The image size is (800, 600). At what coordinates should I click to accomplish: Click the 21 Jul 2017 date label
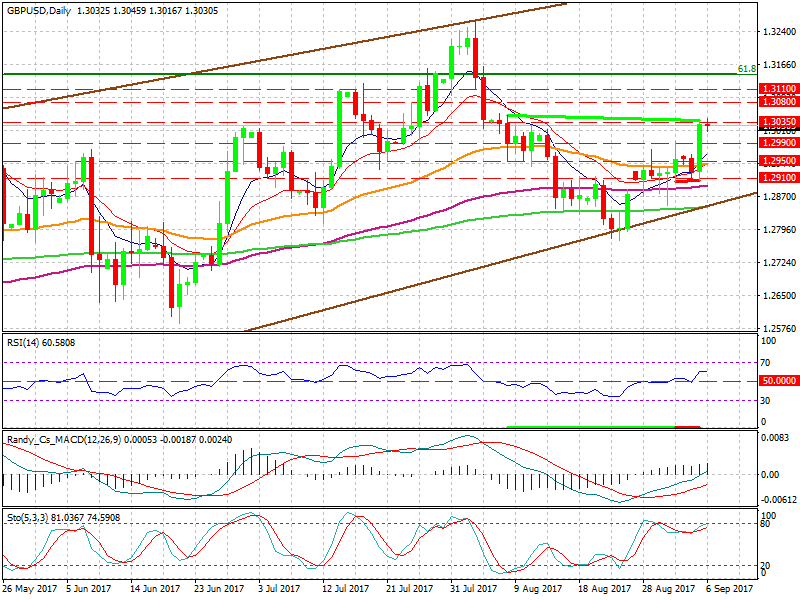point(409,589)
